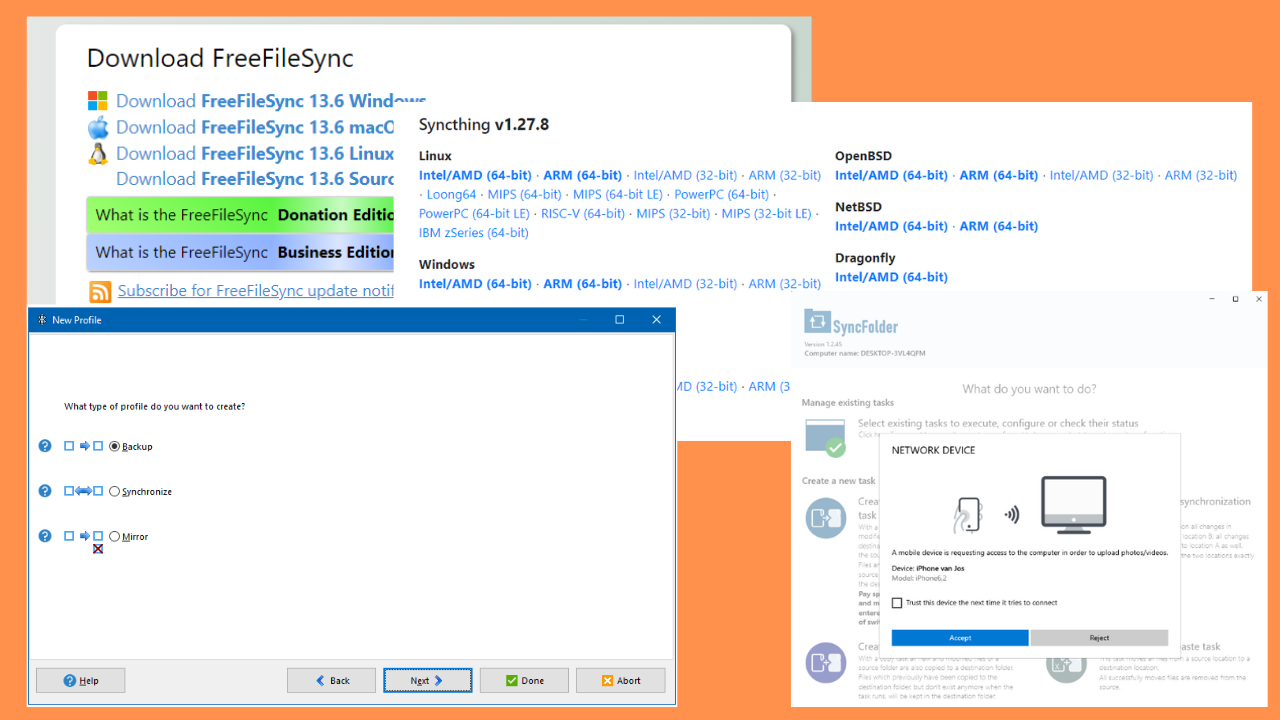Click the RISC-V (64-bit) link
This screenshot has width=1280, height=720.
click(x=583, y=213)
